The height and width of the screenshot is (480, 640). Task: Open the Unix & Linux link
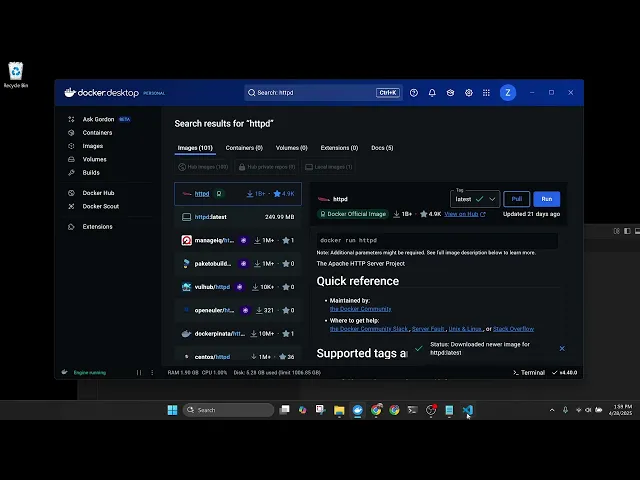tap(465, 329)
